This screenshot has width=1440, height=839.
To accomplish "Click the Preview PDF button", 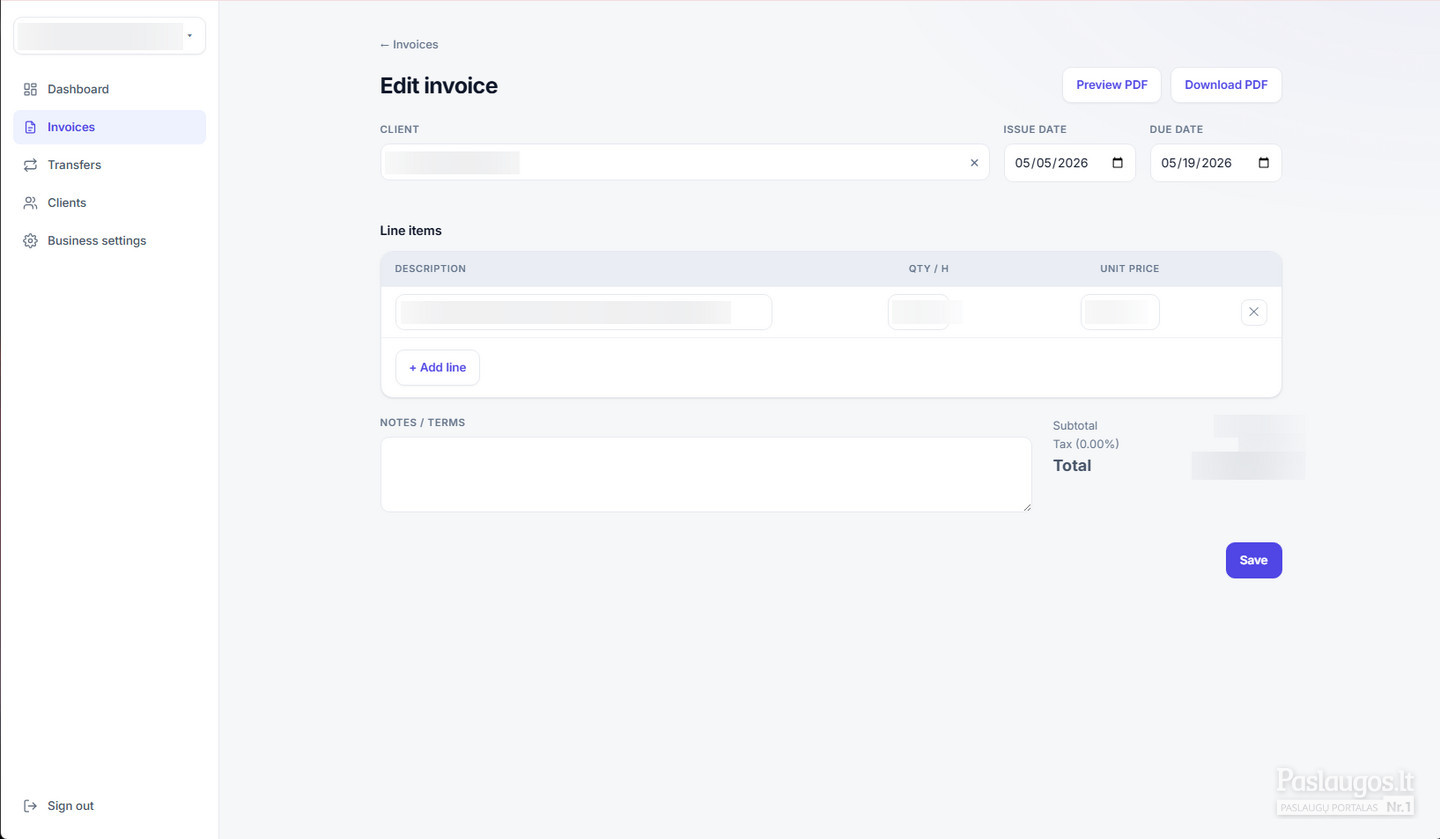I will [x=1111, y=85].
